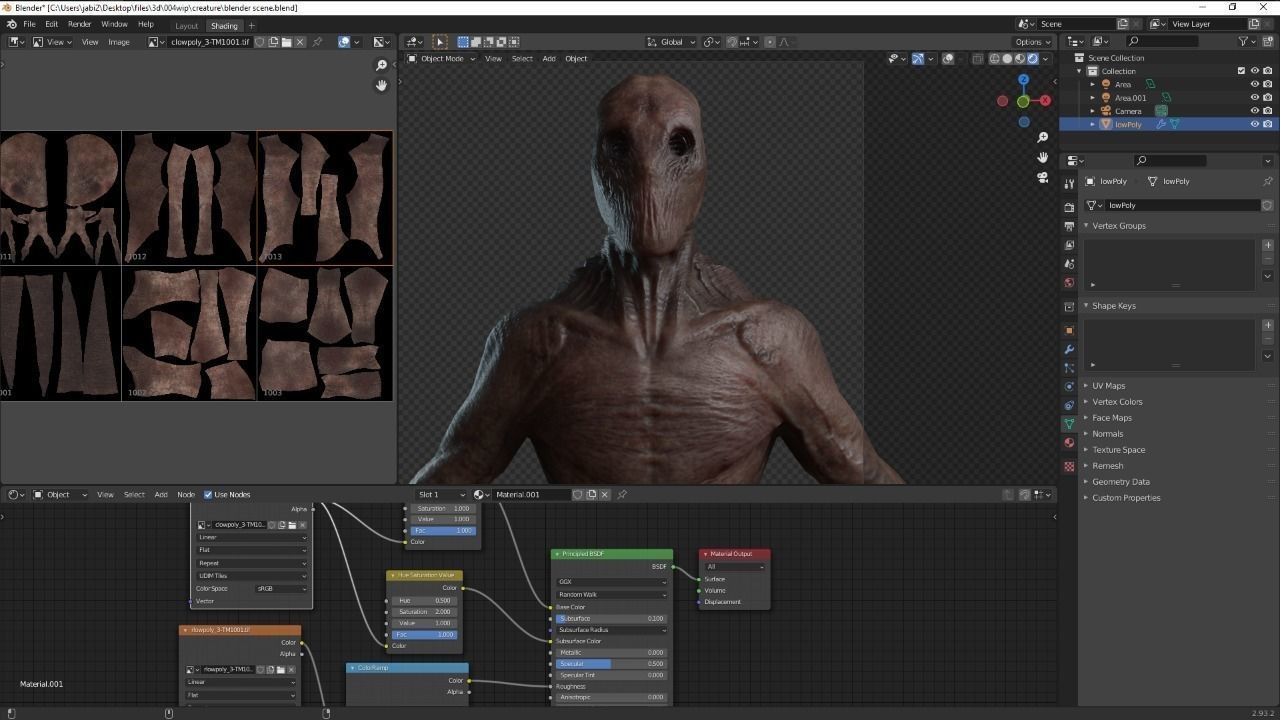Click the outliner search field

click(x=1160, y=41)
